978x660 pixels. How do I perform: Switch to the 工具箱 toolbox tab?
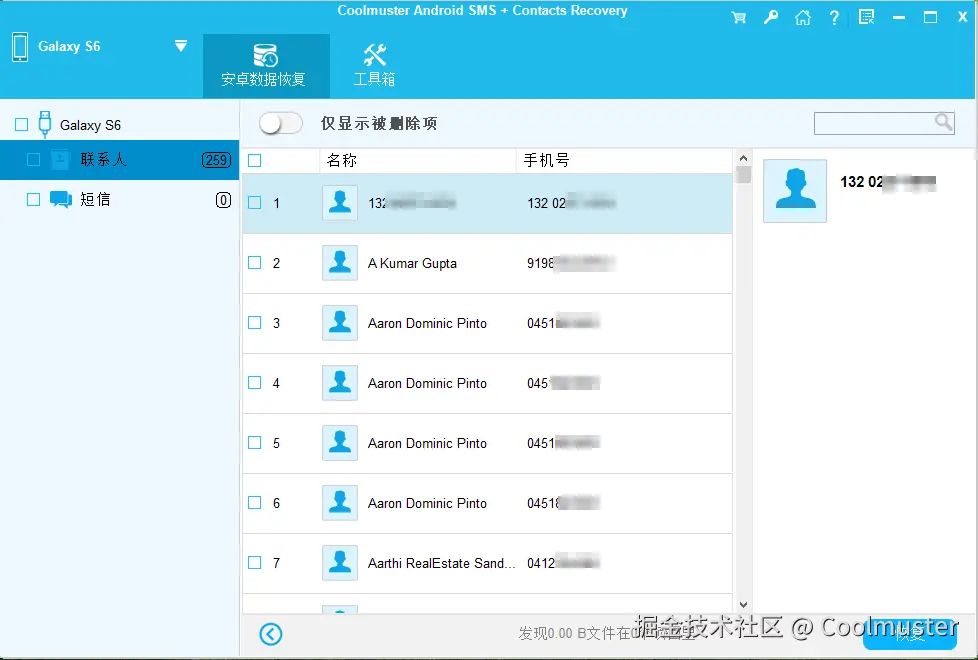[374, 65]
